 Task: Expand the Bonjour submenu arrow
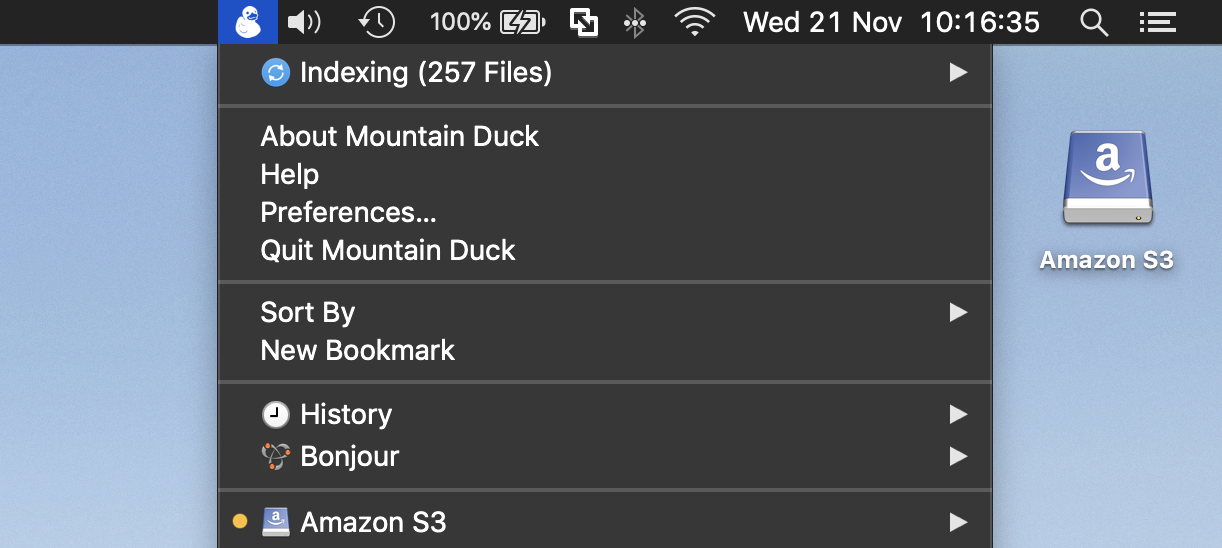click(958, 456)
